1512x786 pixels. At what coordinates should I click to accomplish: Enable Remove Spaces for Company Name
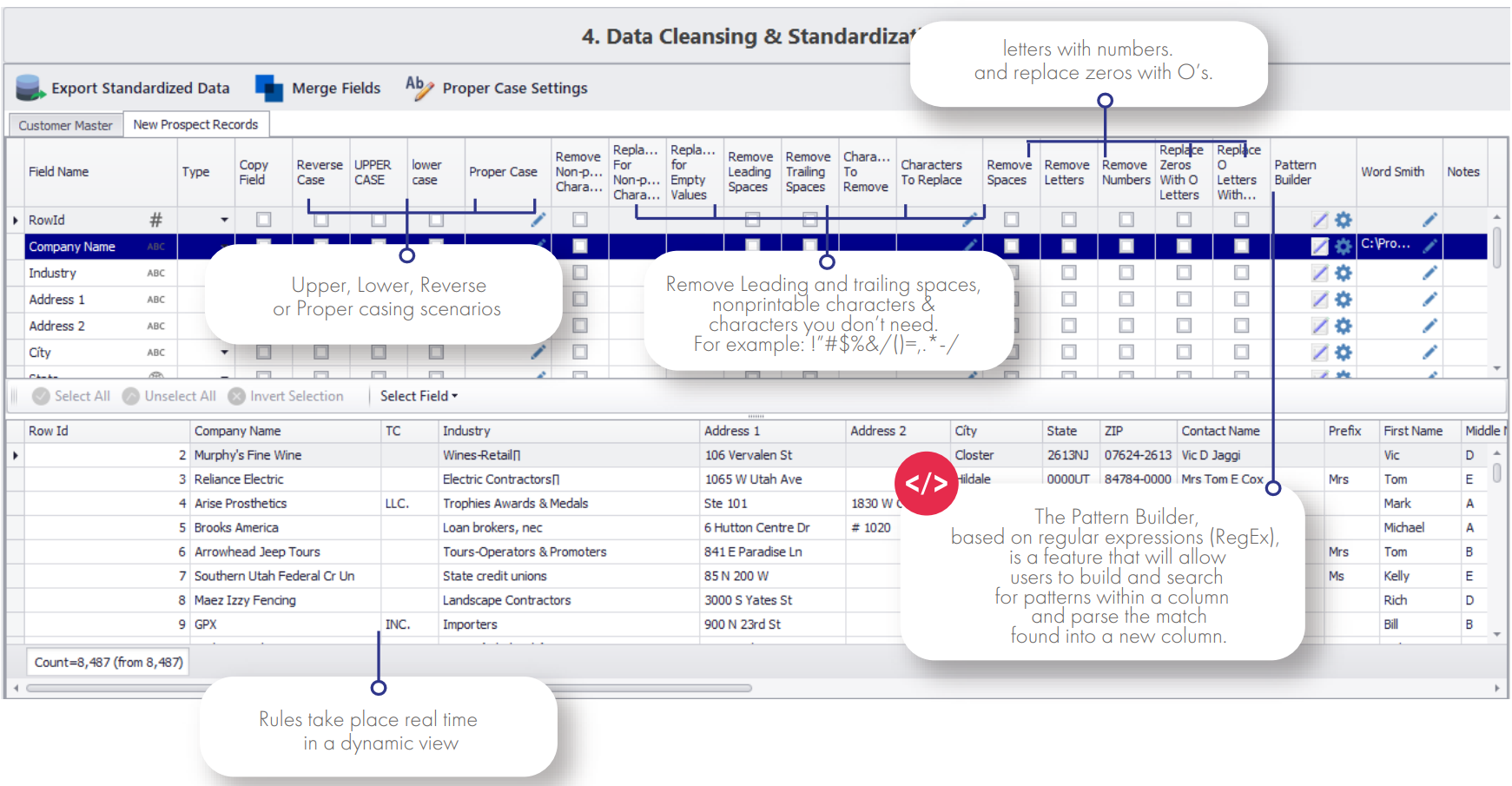tap(1010, 246)
